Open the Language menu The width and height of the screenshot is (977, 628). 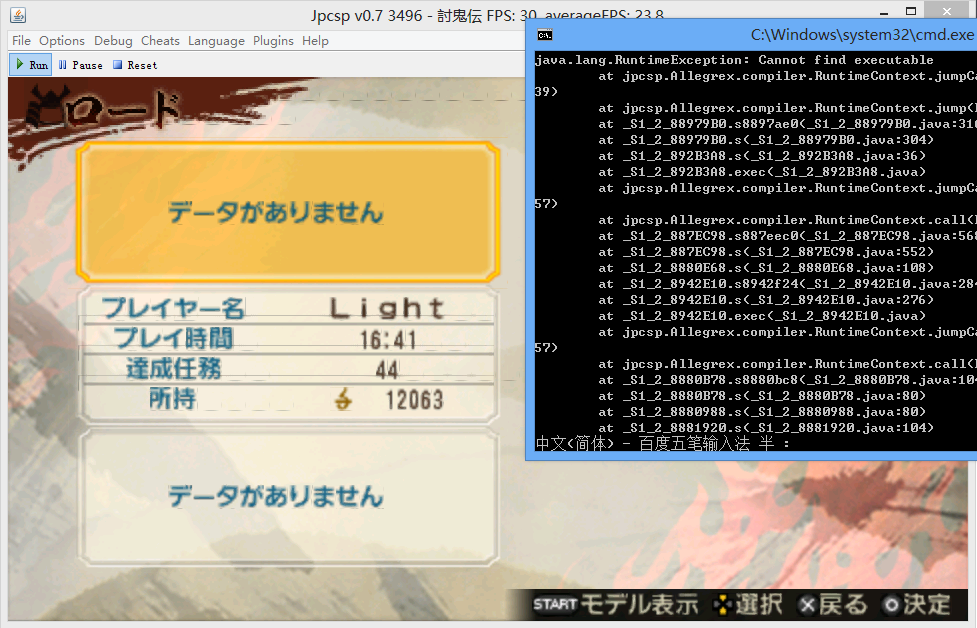pyautogui.click(x=216, y=41)
